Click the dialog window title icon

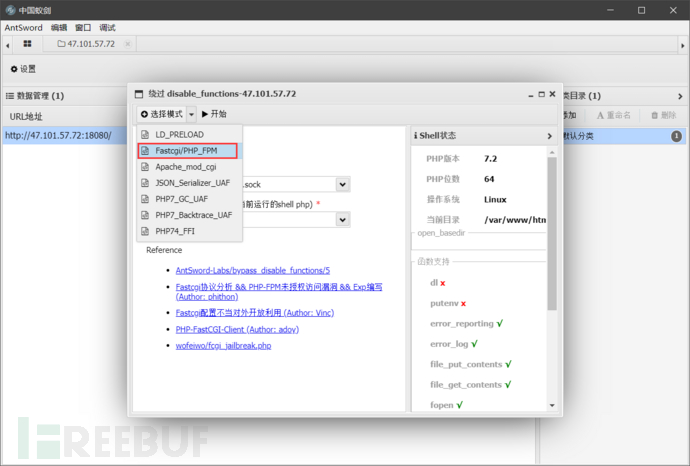point(139,94)
